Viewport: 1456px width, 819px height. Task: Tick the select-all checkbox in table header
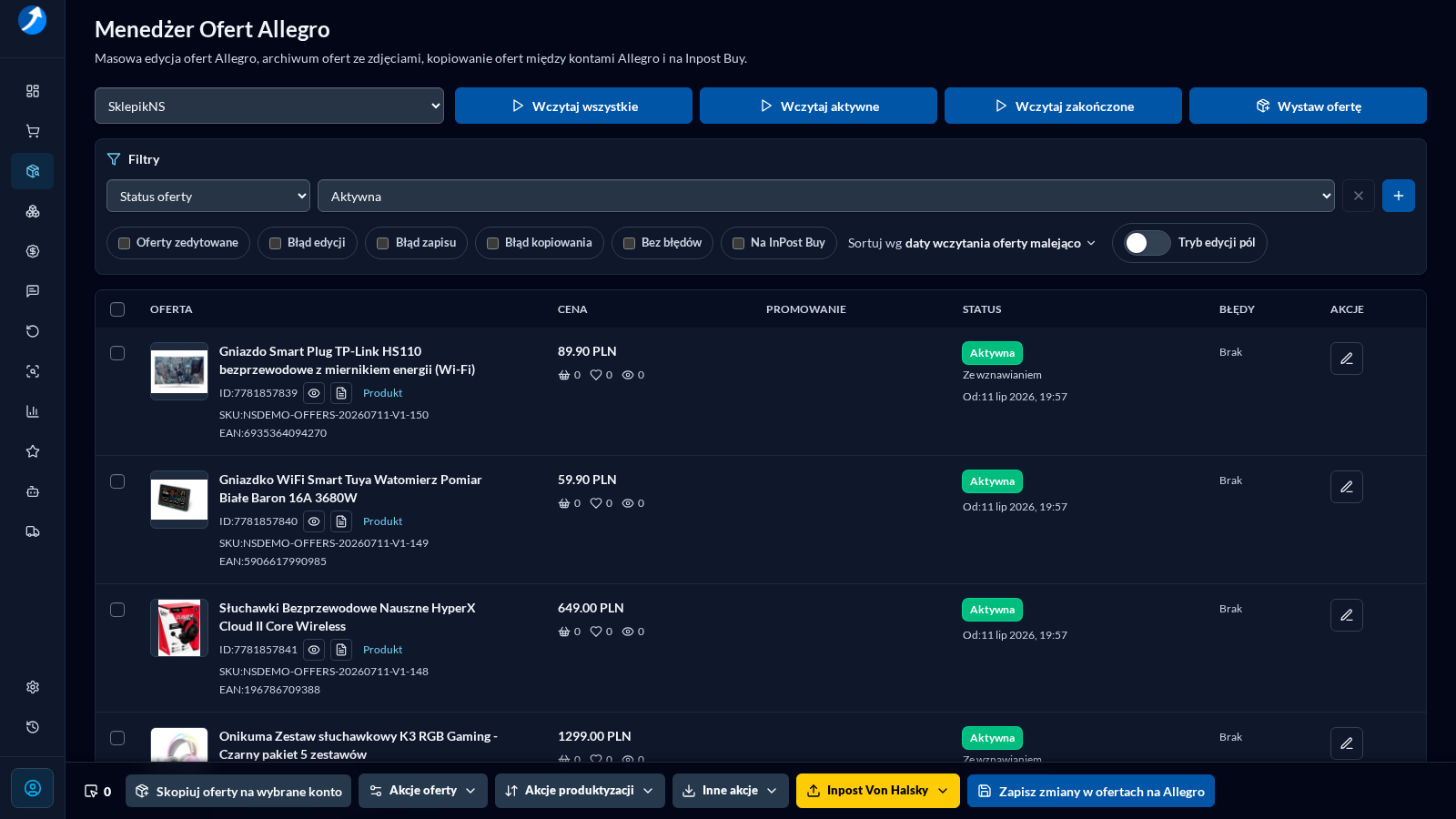(117, 309)
